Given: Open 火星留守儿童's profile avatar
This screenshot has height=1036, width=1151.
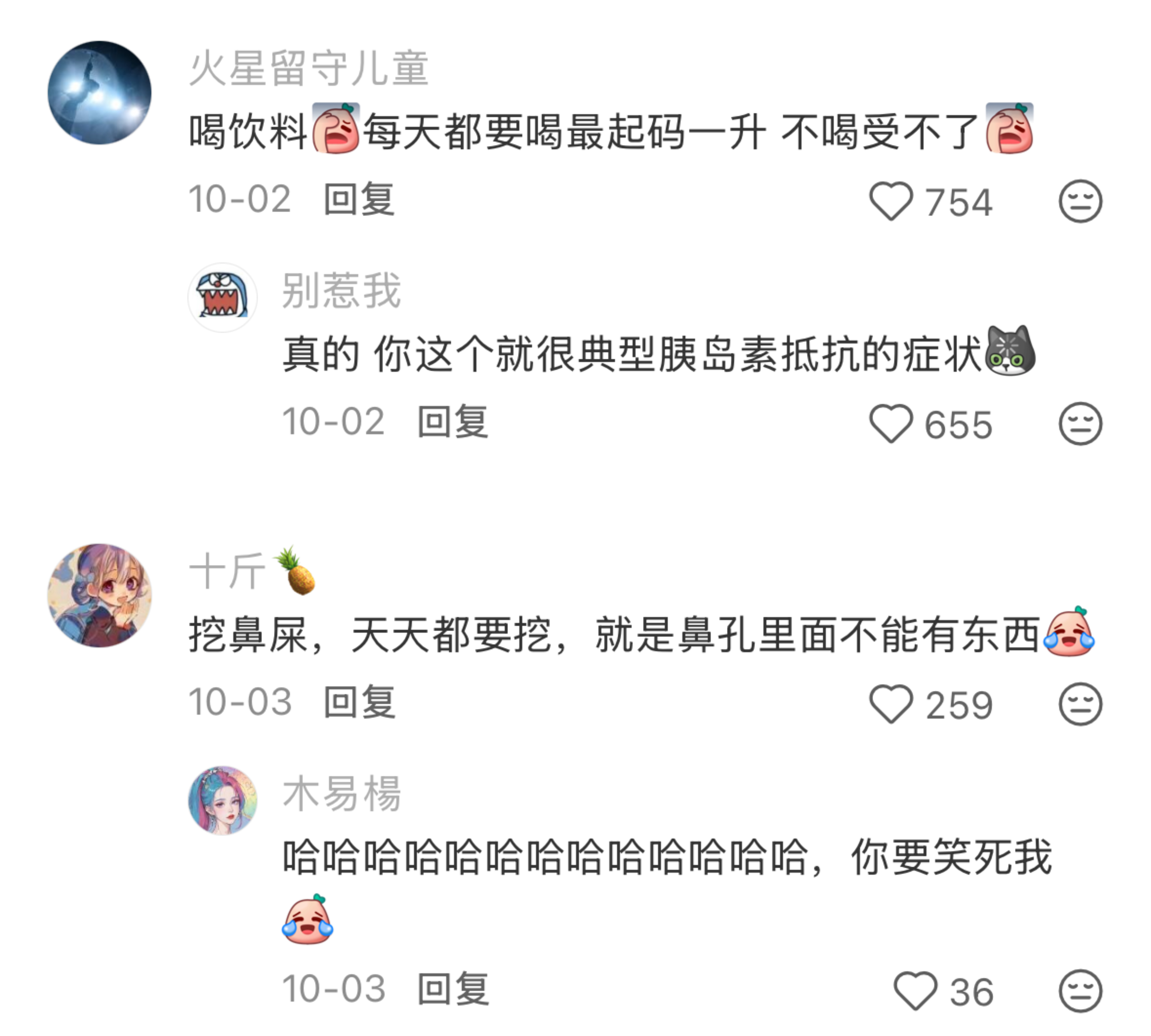Looking at the screenshot, I should click(99, 92).
